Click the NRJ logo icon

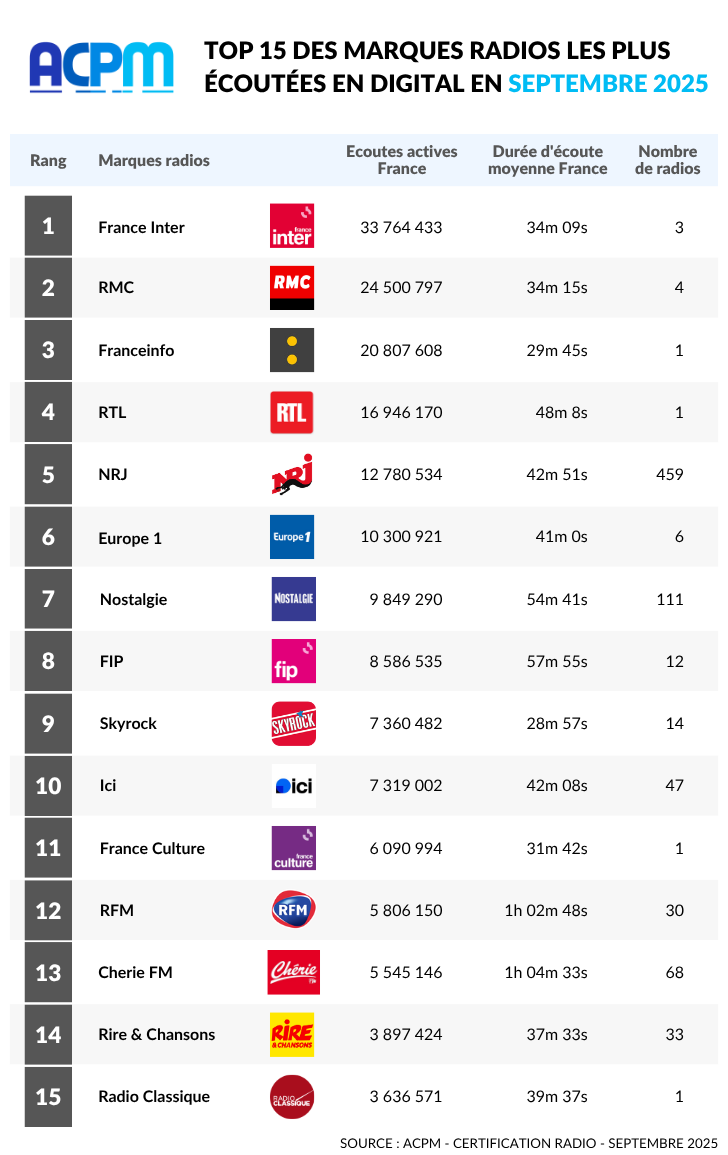293,474
